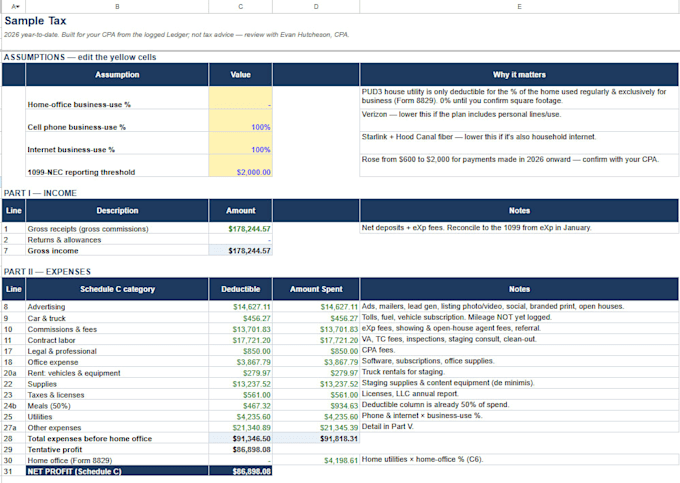The width and height of the screenshot is (680, 483).
Task: Select Commissions & fees deductible $13,701.83
Action: coord(241,329)
